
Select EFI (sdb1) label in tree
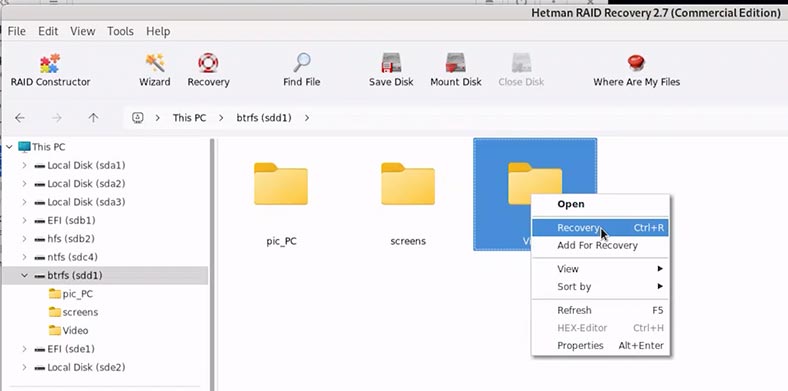[x=71, y=220]
